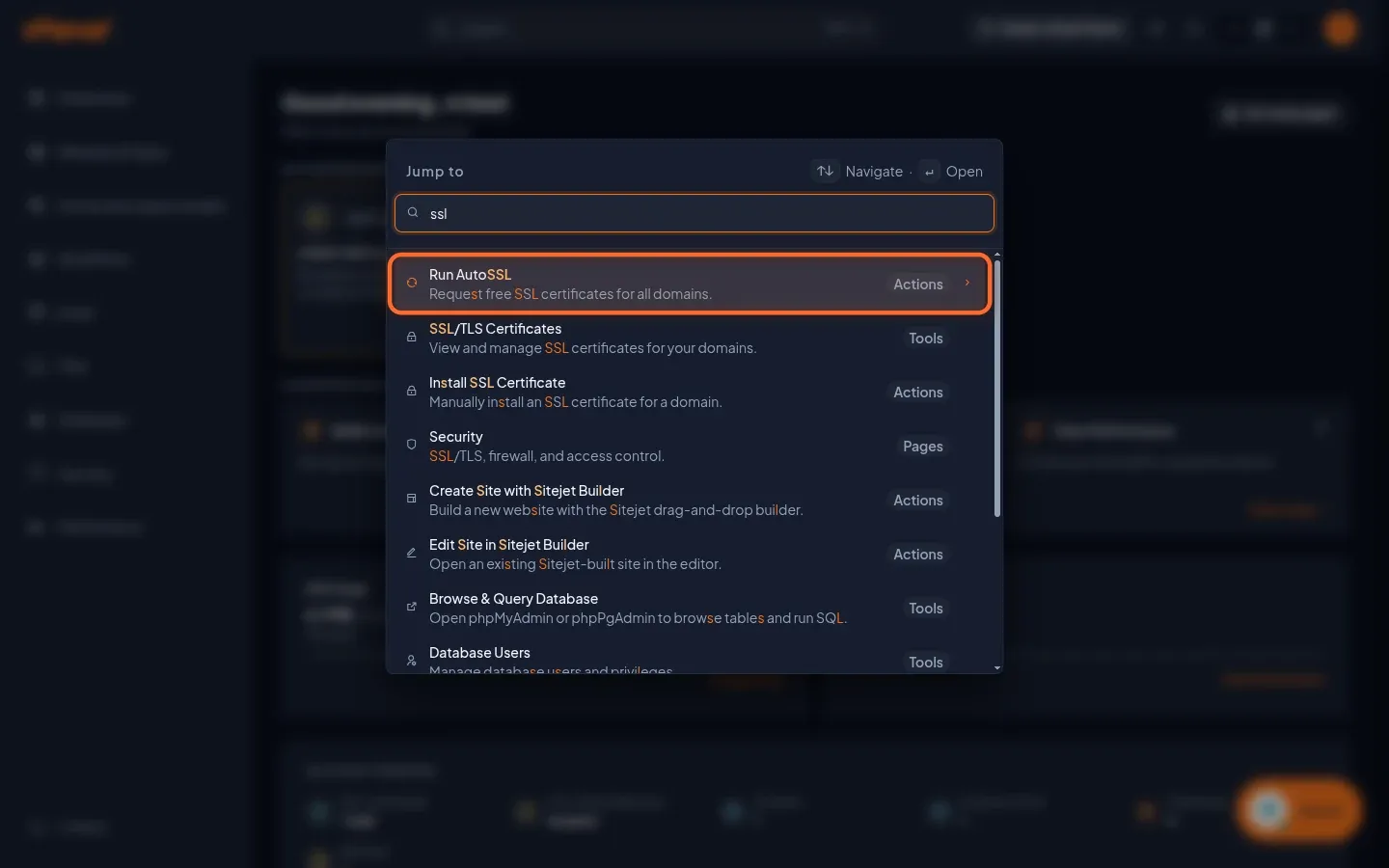Click the shield icon beside Security
Viewport: 1389px width, 868px height.
412,446
